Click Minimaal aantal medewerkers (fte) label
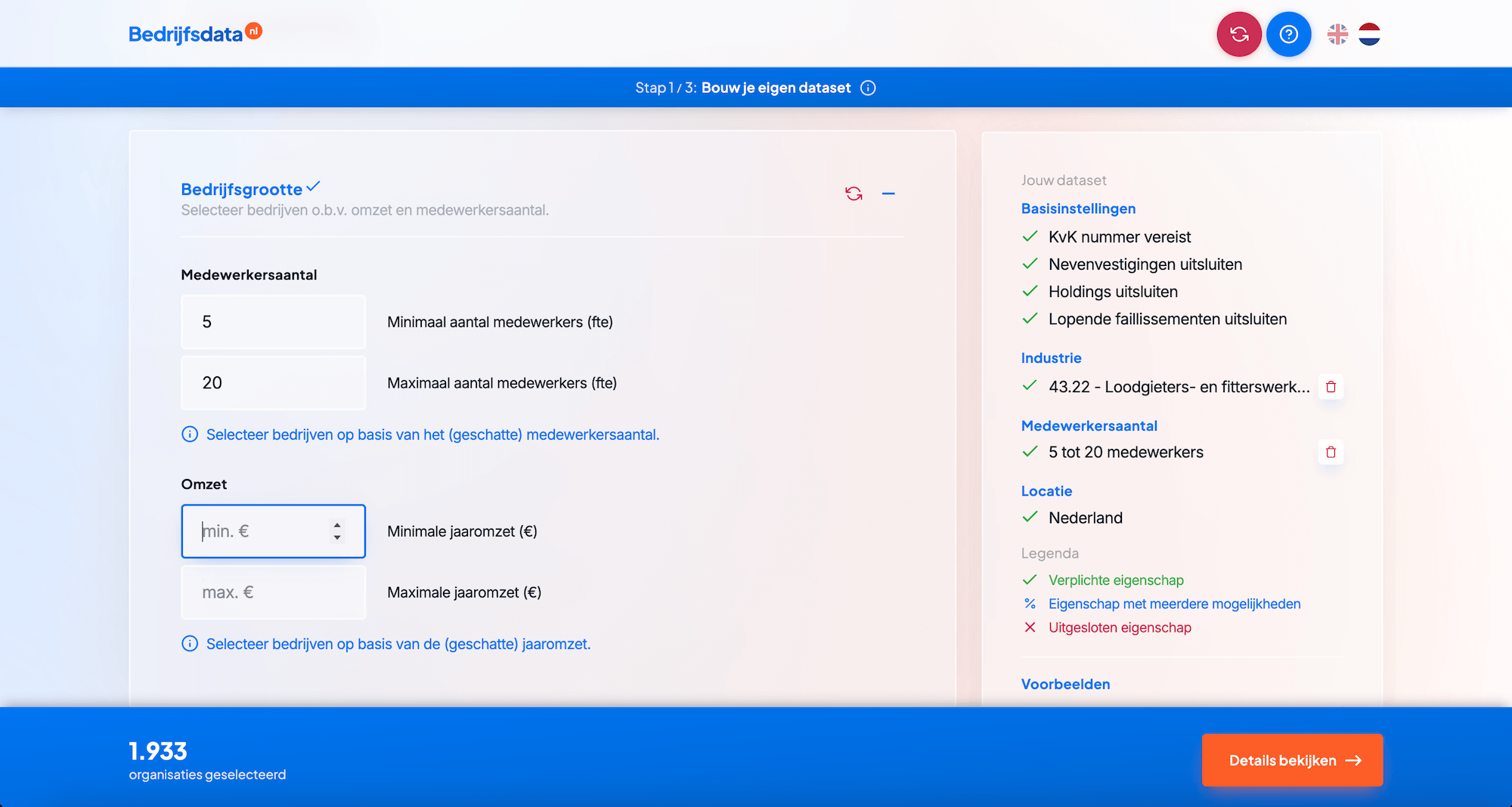The width and height of the screenshot is (1512, 807). pos(500,322)
